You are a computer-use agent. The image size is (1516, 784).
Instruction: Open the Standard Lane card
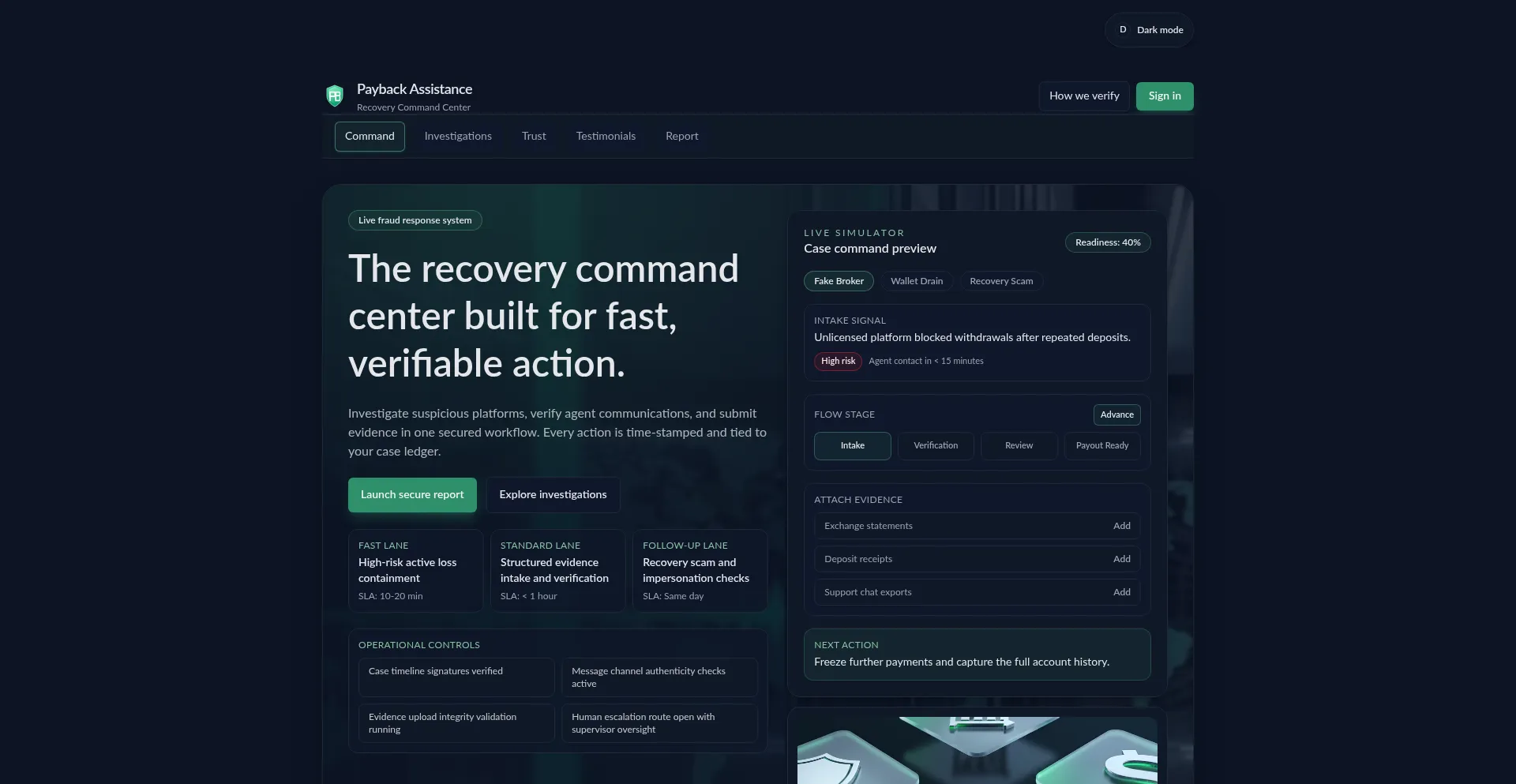pyautogui.click(x=557, y=571)
